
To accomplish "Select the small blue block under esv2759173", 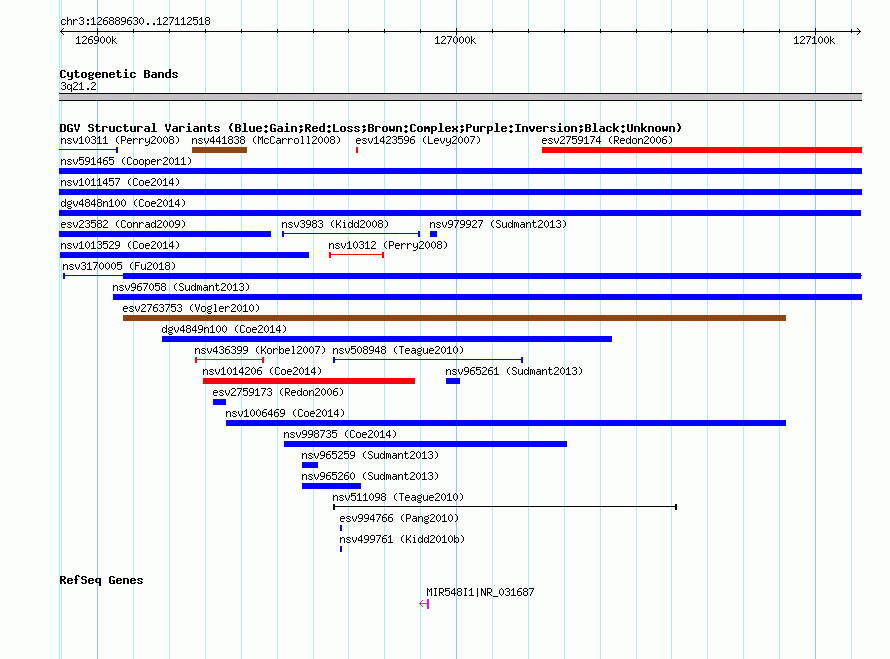I will coord(219,402).
